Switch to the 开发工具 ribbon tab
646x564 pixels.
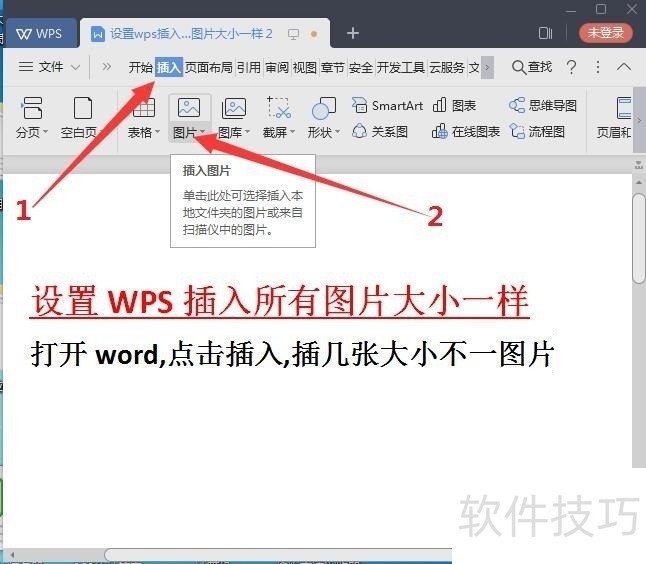(x=400, y=67)
